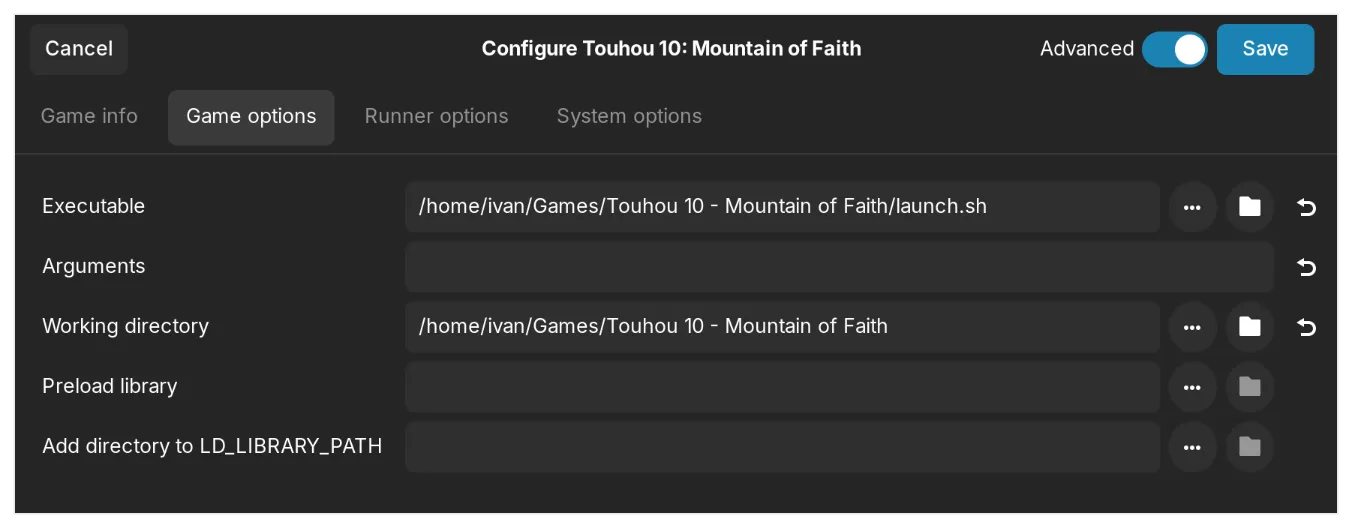Click the Preload library three-dots button

pyautogui.click(x=1191, y=387)
